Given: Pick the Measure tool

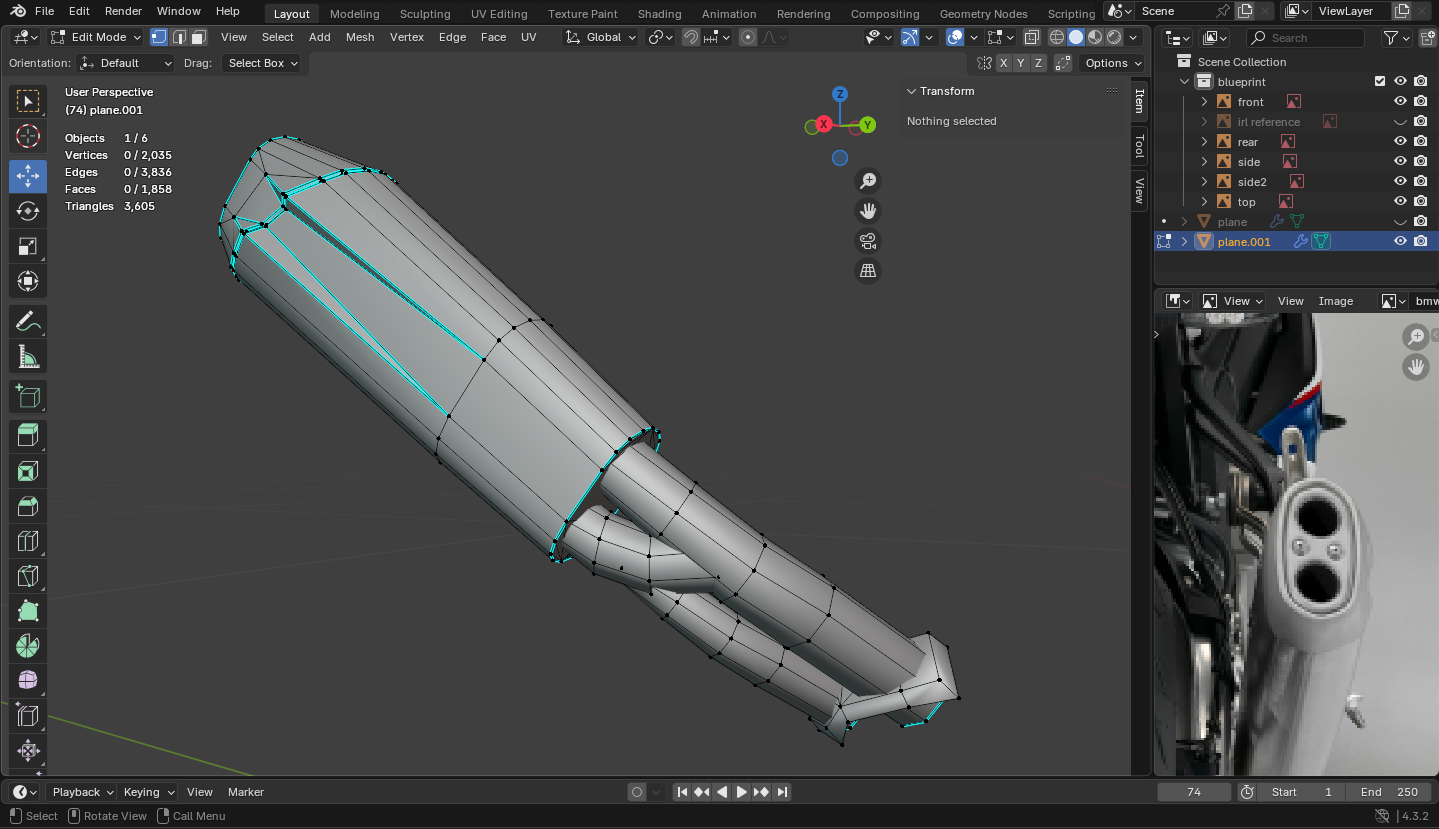Looking at the screenshot, I should click(28, 356).
